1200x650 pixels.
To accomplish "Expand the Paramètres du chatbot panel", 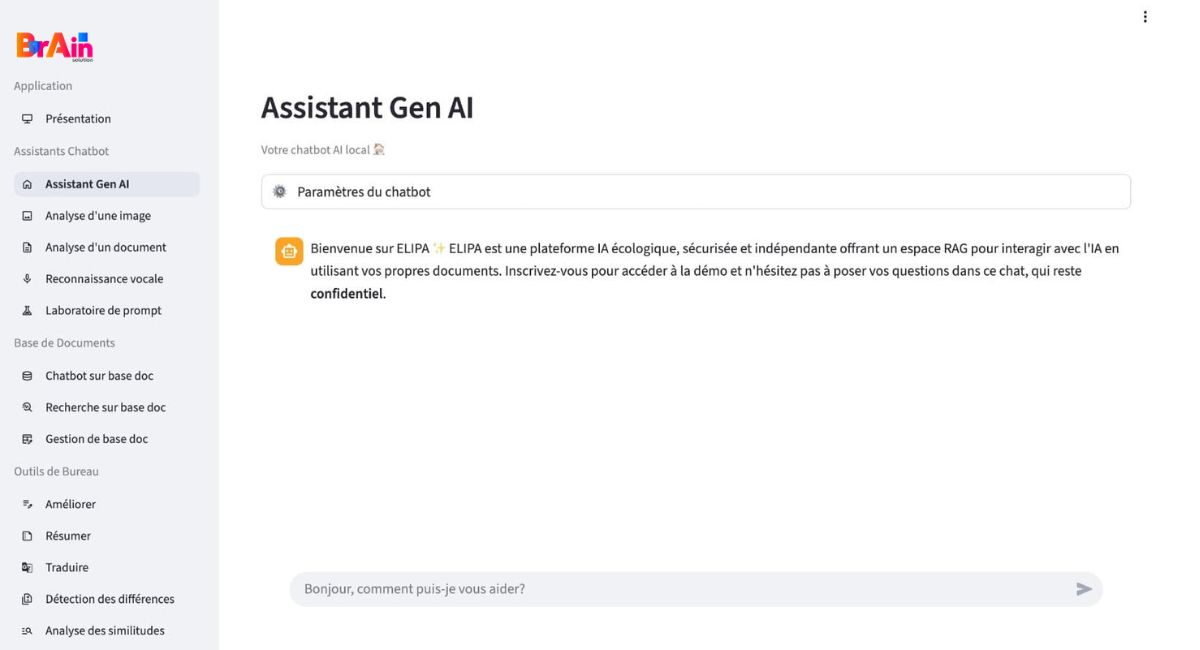I will [x=695, y=192].
